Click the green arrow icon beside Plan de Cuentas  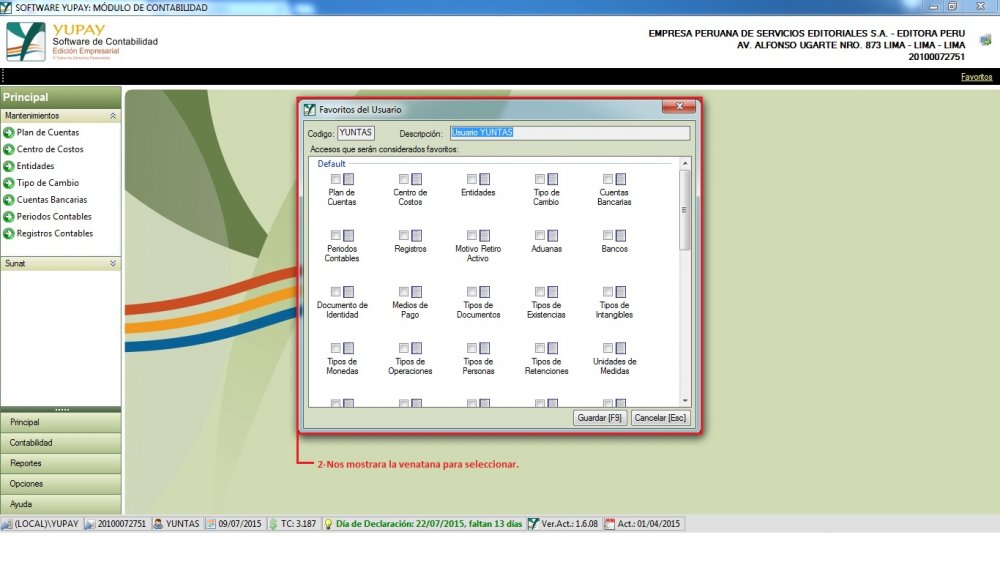[x=9, y=133]
